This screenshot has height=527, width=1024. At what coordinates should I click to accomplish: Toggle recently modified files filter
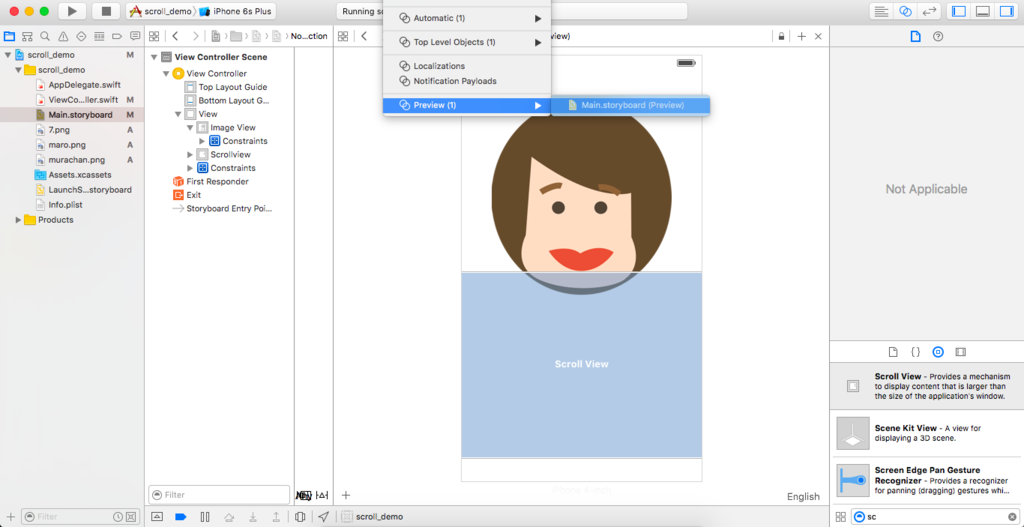point(118,517)
